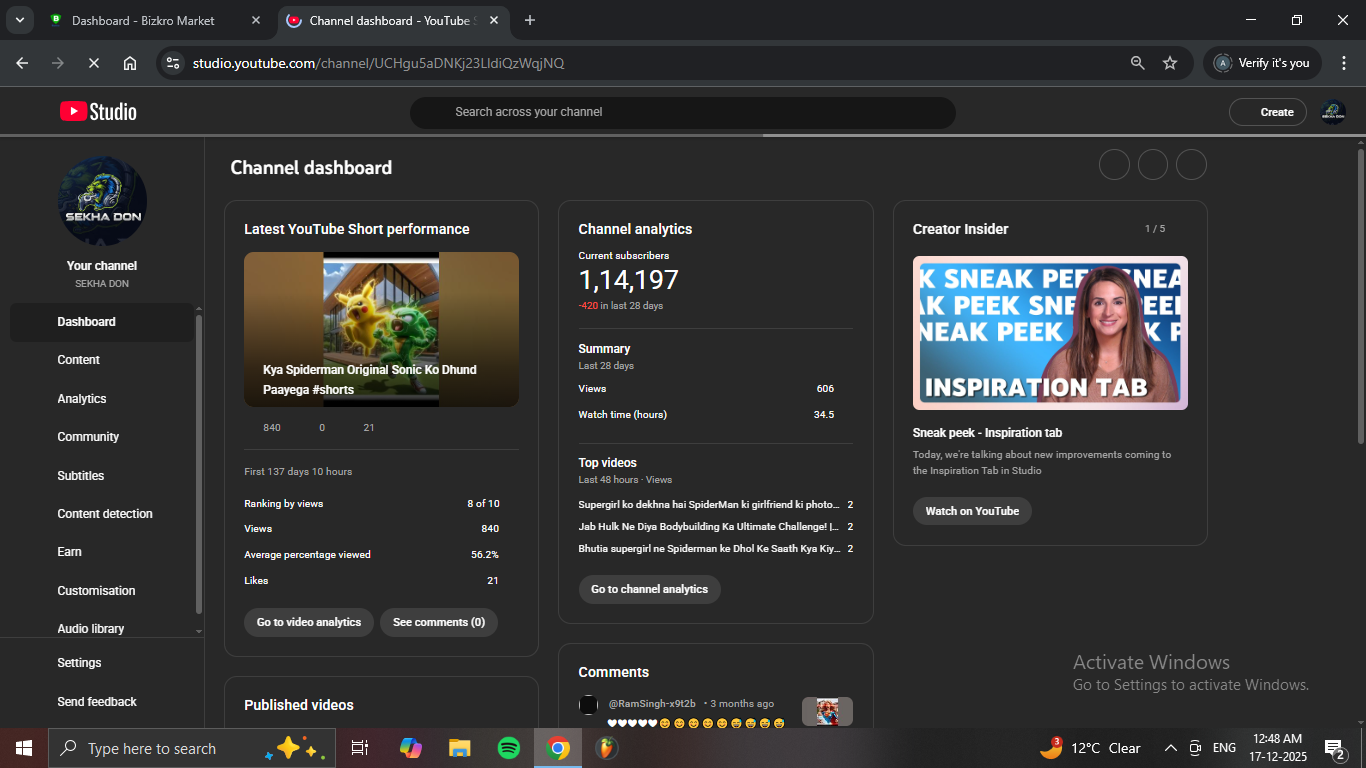This screenshot has height=768, width=1366.
Task: Click the Search across your channel field
Action: pyautogui.click(x=682, y=112)
